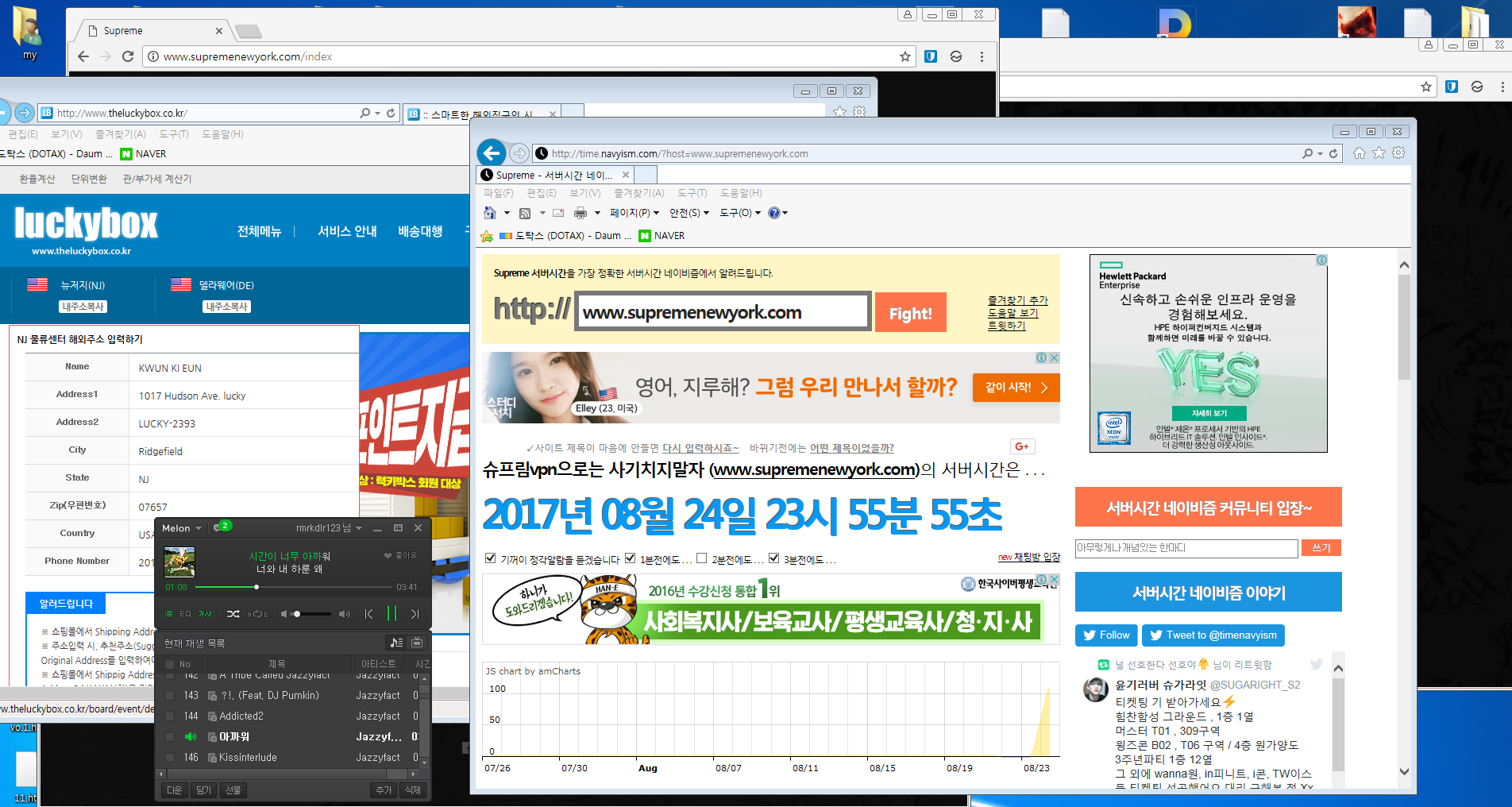Screen dimensions: 1512x807
Task: Skip to next track in Melon
Action: (x=415, y=613)
